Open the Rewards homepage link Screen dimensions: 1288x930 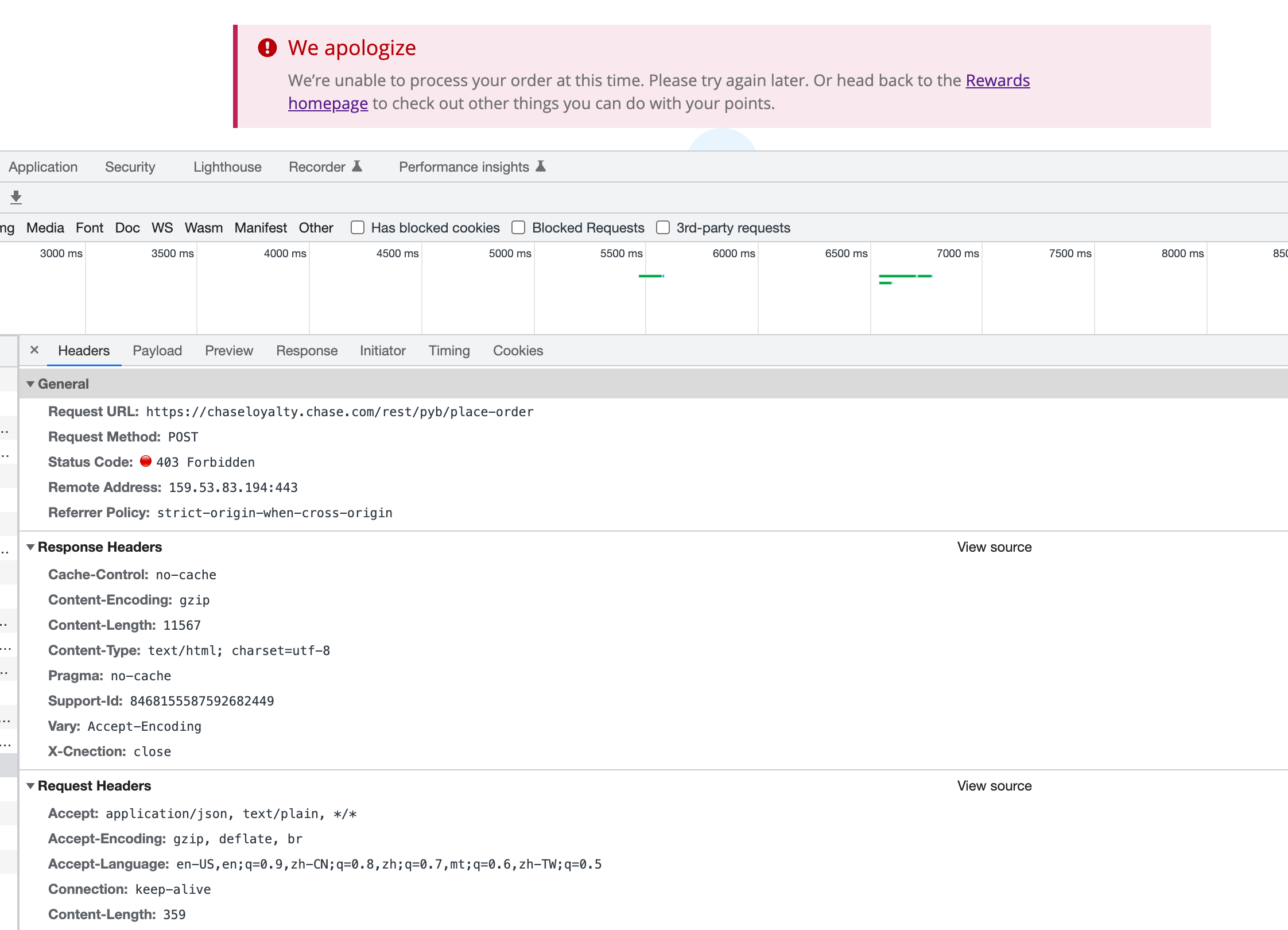coord(998,80)
